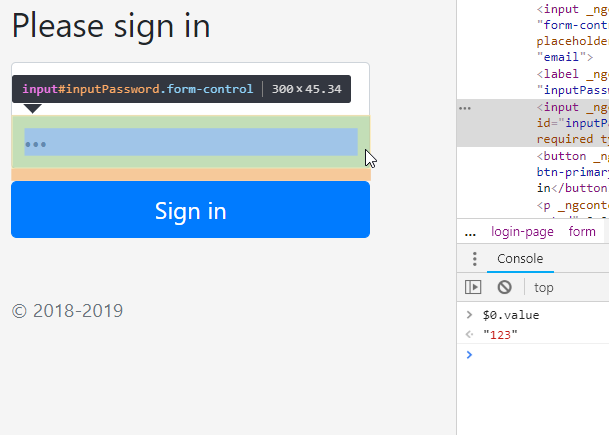Screen dimensions: 609x435
Task: Select the label inputPassword element node
Action: pyautogui.click(x=572, y=82)
